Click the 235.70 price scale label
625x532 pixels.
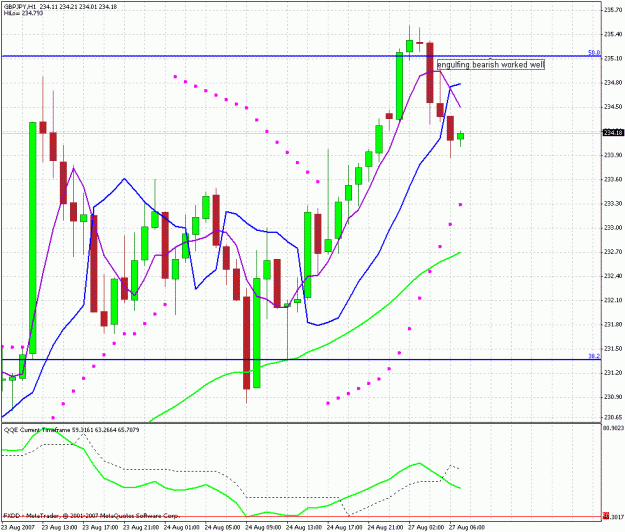(x=613, y=10)
